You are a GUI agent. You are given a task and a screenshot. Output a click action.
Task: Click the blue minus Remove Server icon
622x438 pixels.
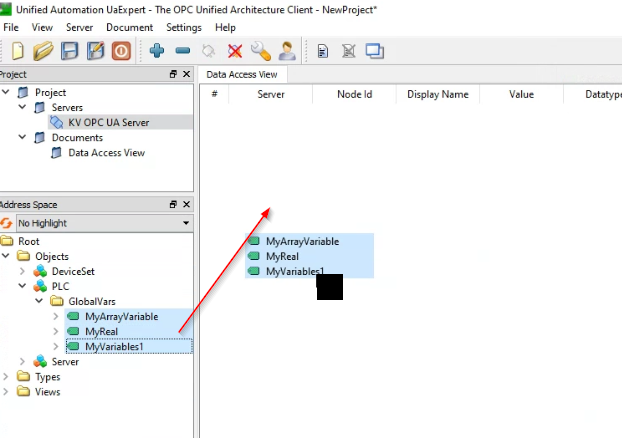[x=183, y=50]
